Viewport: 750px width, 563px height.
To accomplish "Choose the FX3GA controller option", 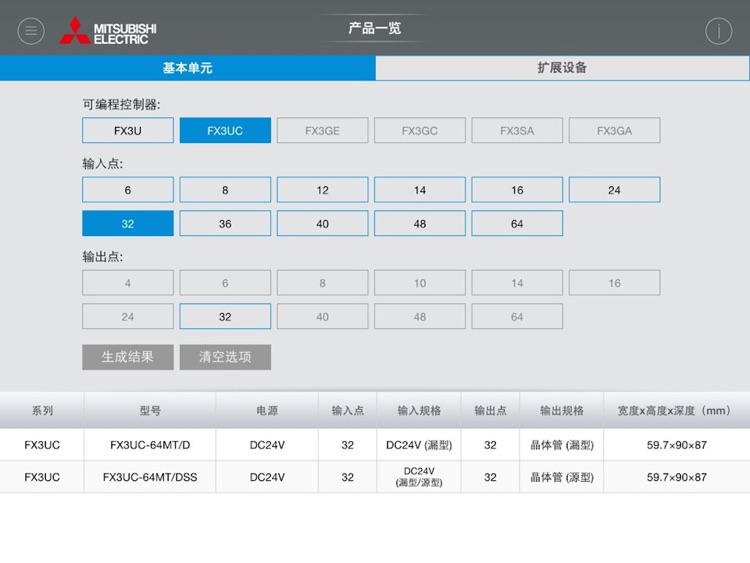I will (615, 130).
